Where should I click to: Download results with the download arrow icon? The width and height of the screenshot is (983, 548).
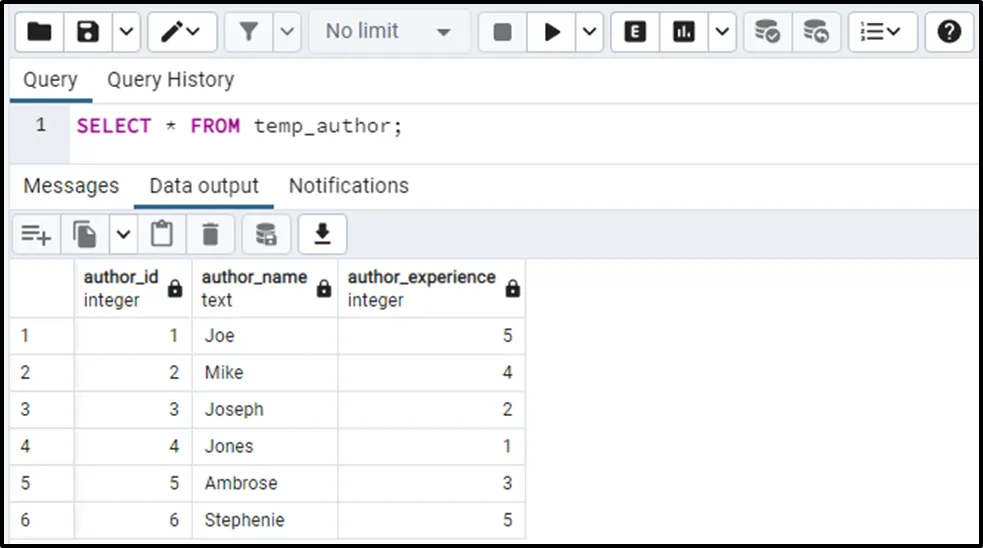(x=322, y=234)
